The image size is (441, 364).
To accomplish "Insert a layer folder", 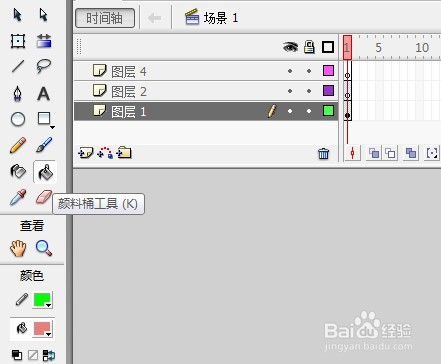I will 124,153.
